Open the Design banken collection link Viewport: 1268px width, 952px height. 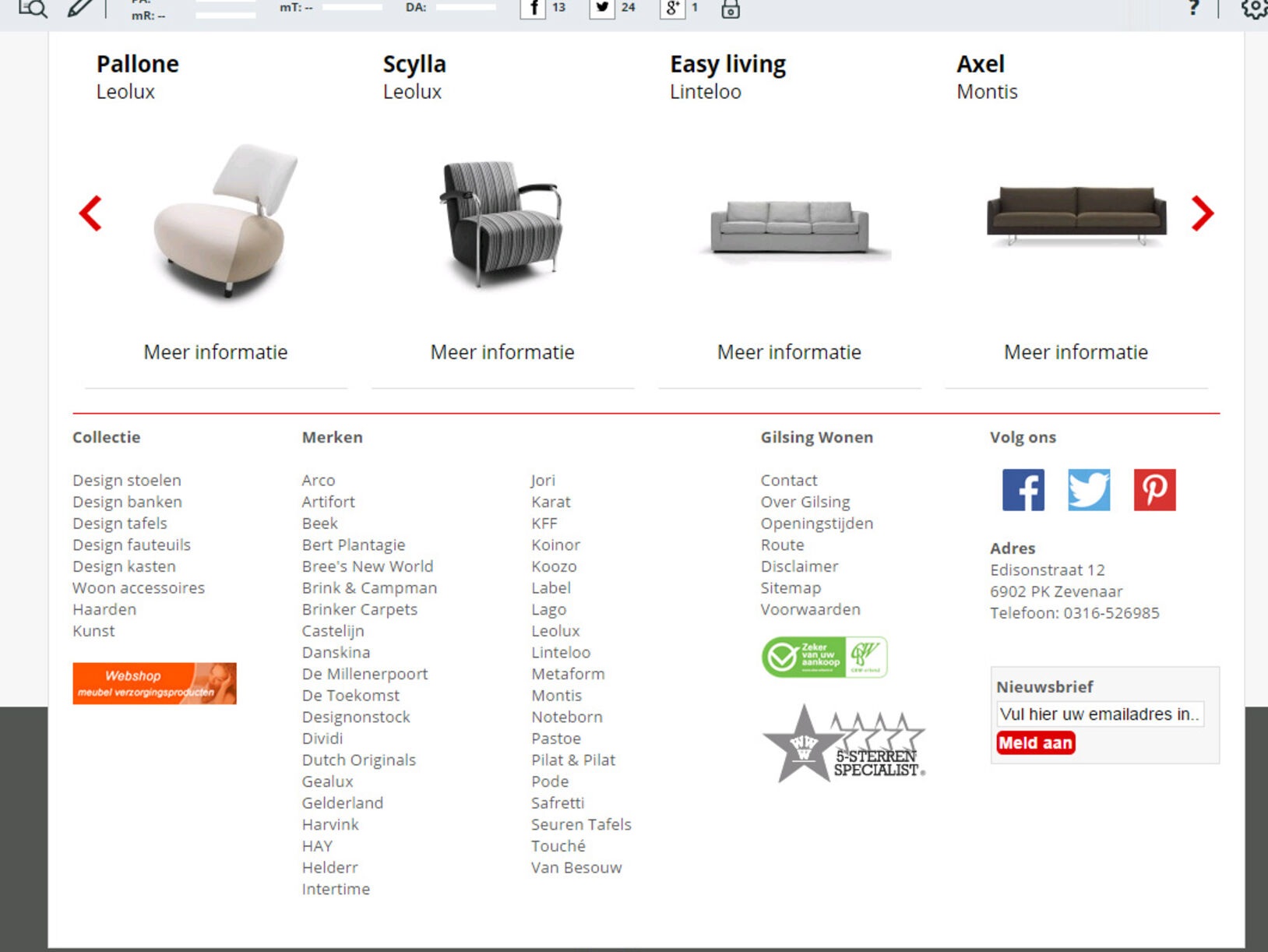point(127,502)
